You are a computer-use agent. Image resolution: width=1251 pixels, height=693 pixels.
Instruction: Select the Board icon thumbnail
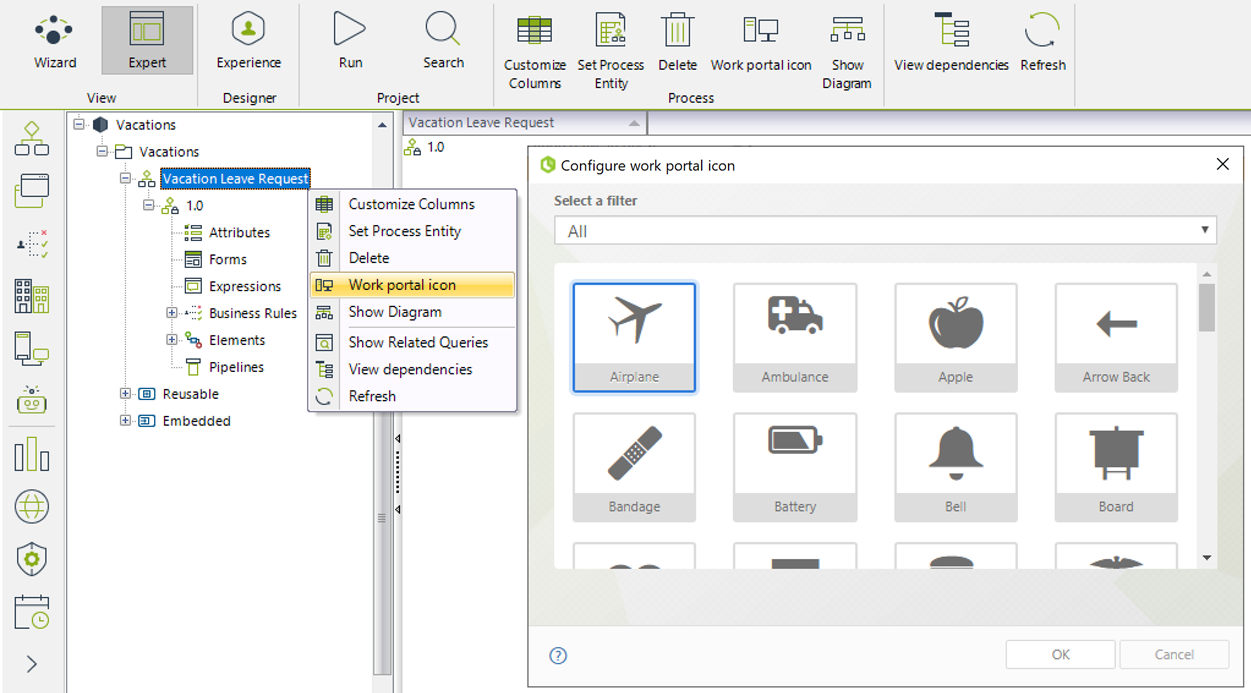point(1116,467)
